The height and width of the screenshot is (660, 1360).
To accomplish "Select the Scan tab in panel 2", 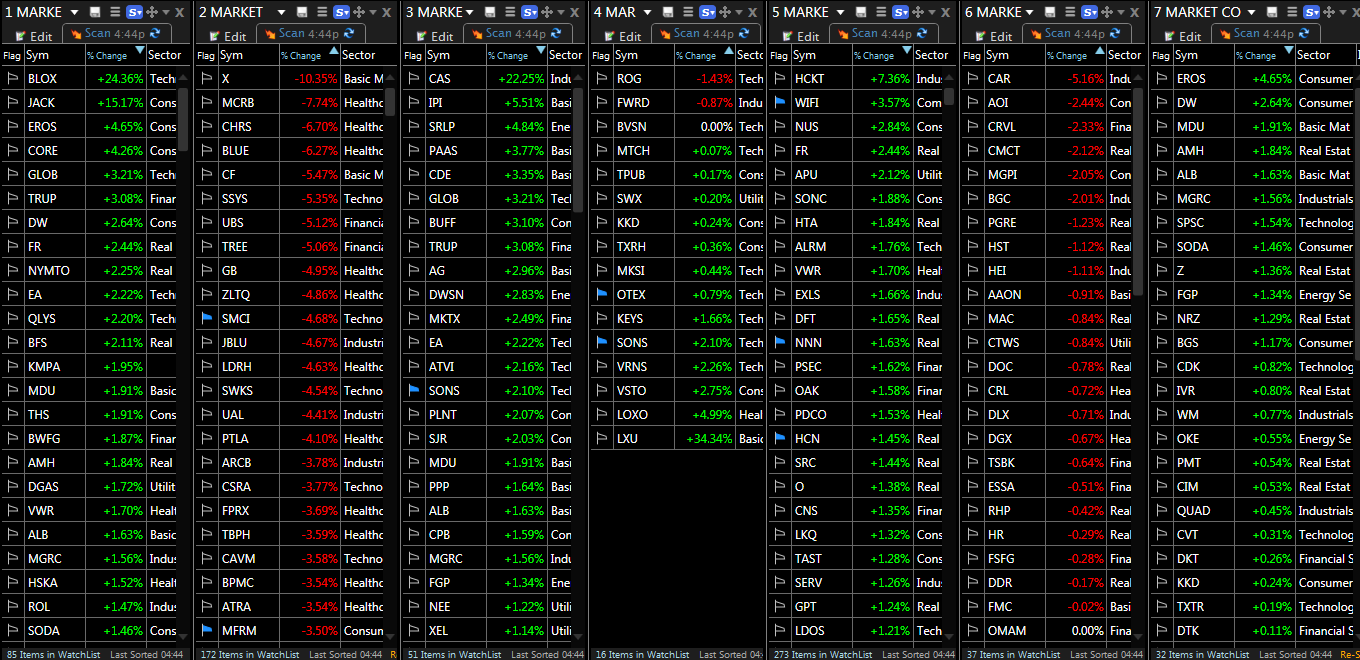I will (x=310, y=34).
